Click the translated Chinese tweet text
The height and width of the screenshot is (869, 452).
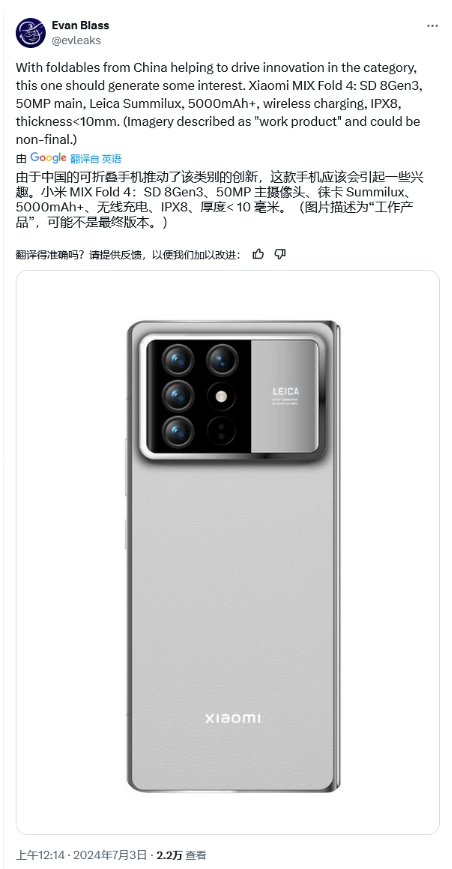click(215, 201)
